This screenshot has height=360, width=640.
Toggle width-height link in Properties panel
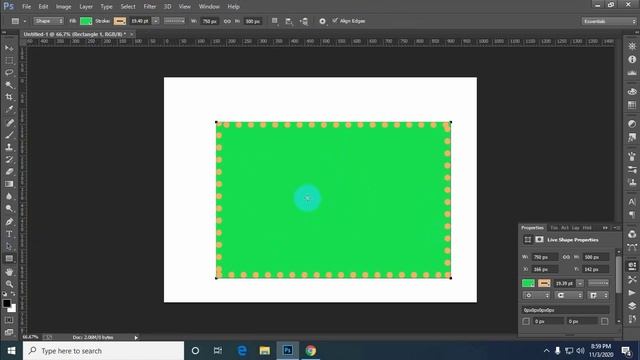coord(566,257)
